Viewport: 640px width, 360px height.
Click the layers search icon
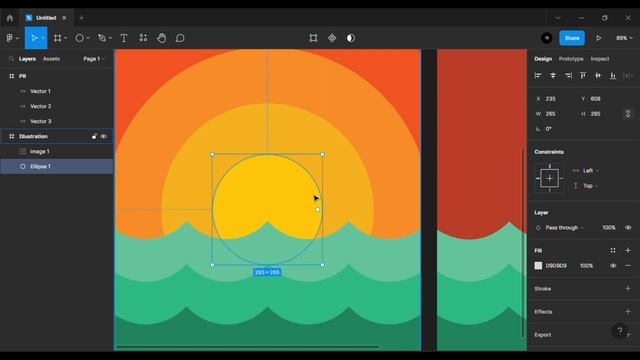(x=11, y=59)
